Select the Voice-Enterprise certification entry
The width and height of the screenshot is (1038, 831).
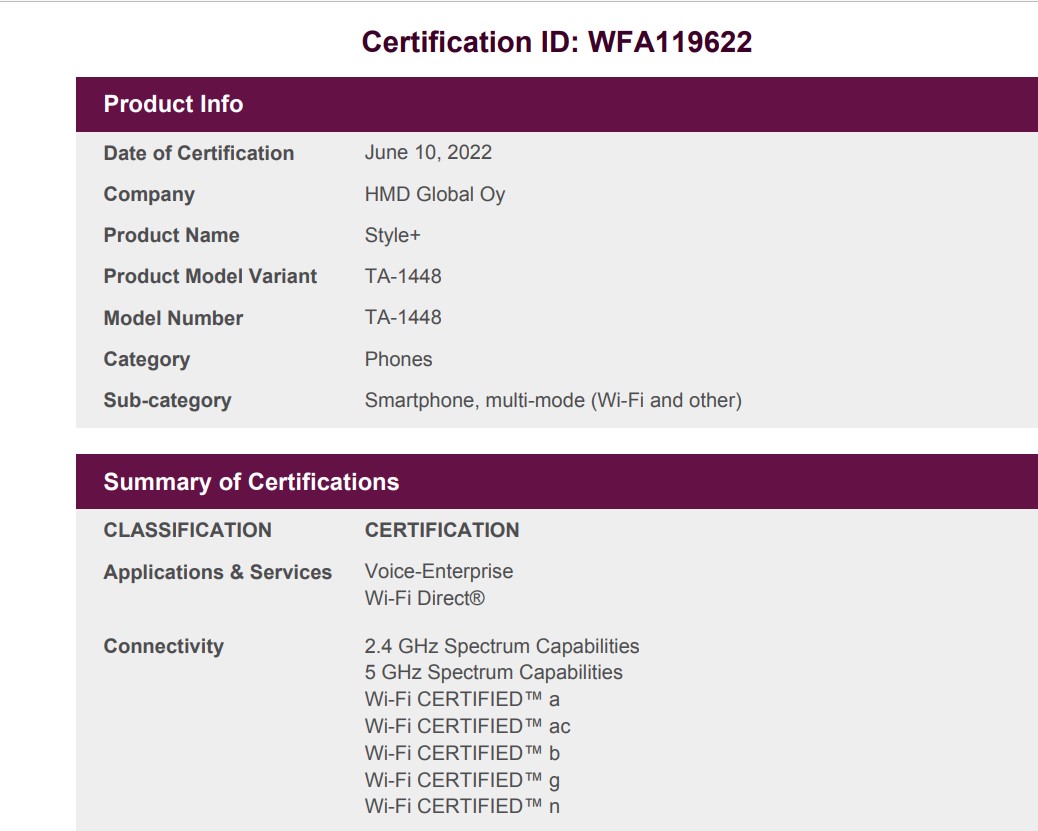coord(439,571)
